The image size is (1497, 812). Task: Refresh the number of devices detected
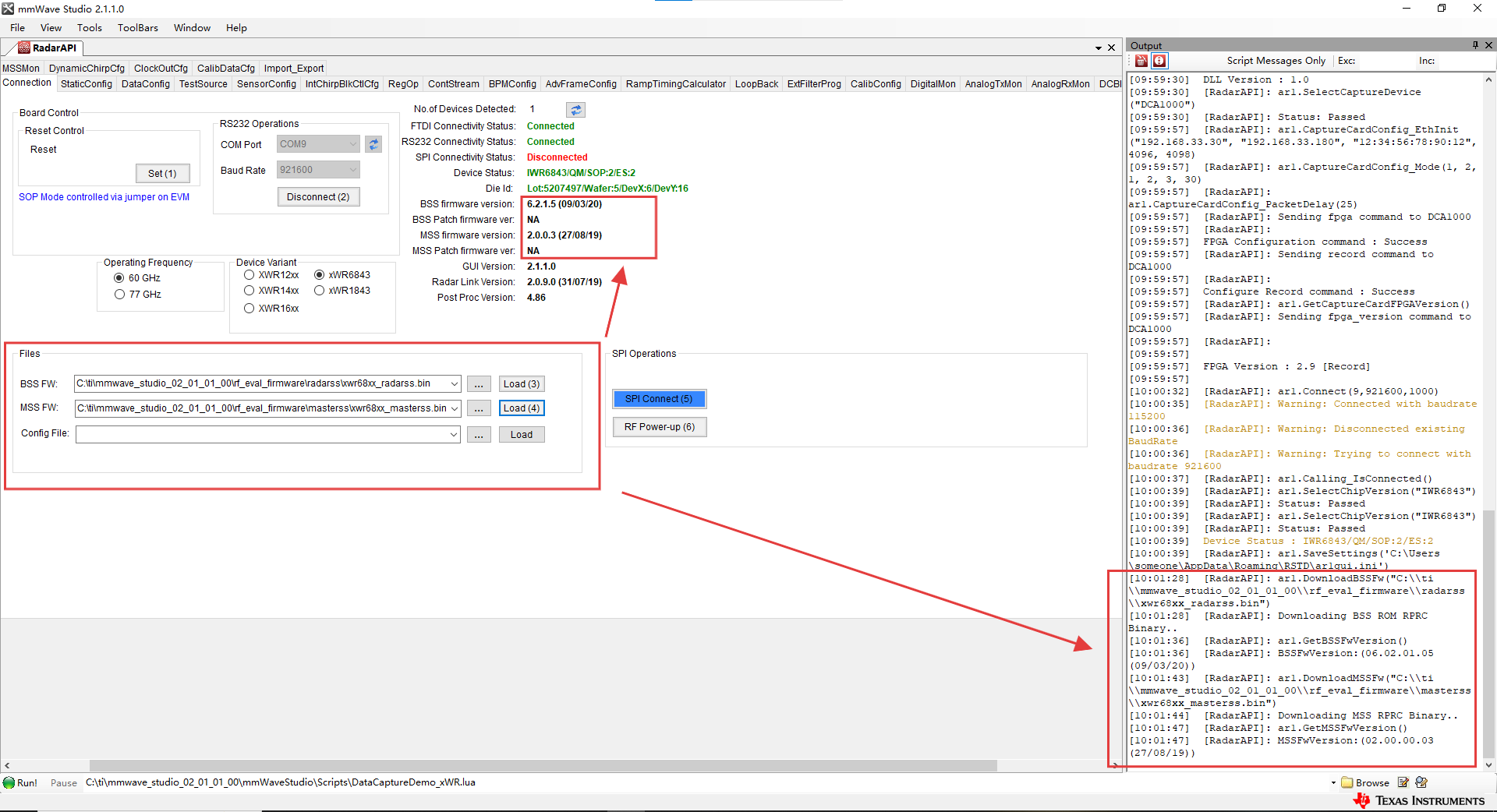[x=575, y=110]
